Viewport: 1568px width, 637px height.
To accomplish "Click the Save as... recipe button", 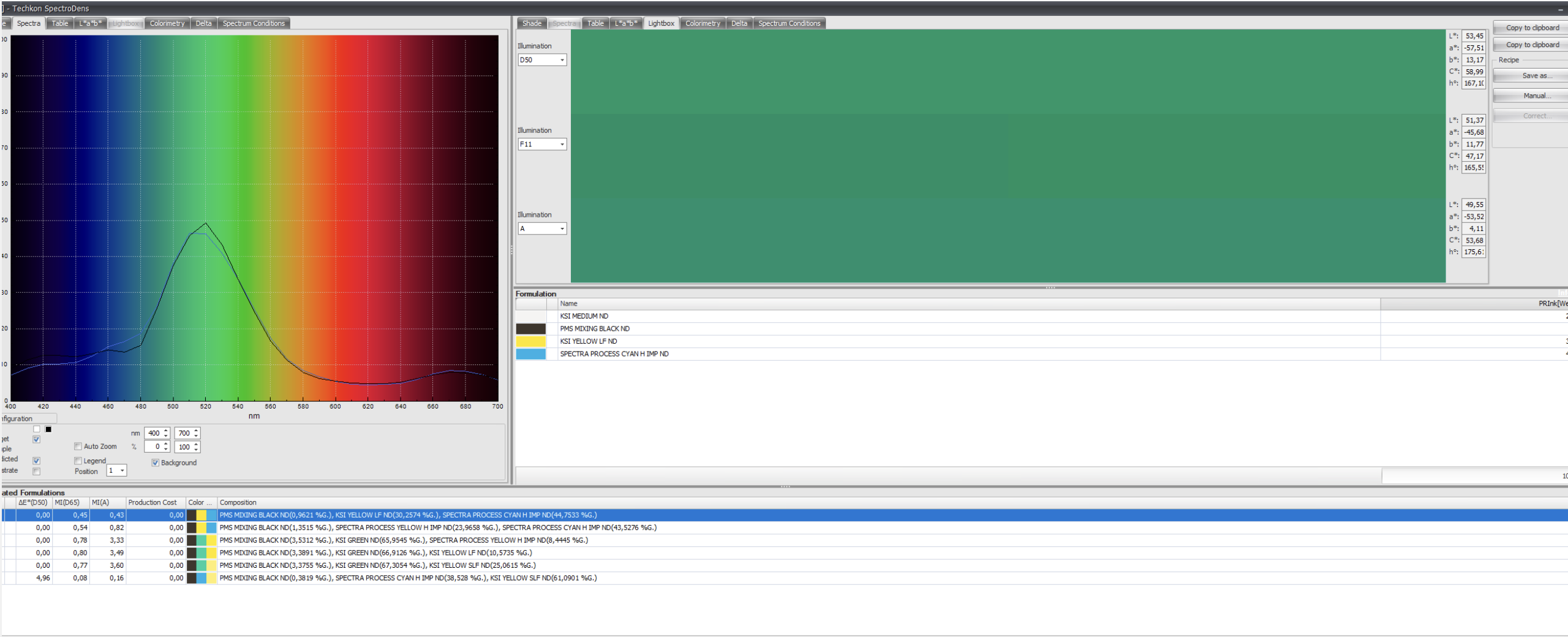I will (1530, 76).
